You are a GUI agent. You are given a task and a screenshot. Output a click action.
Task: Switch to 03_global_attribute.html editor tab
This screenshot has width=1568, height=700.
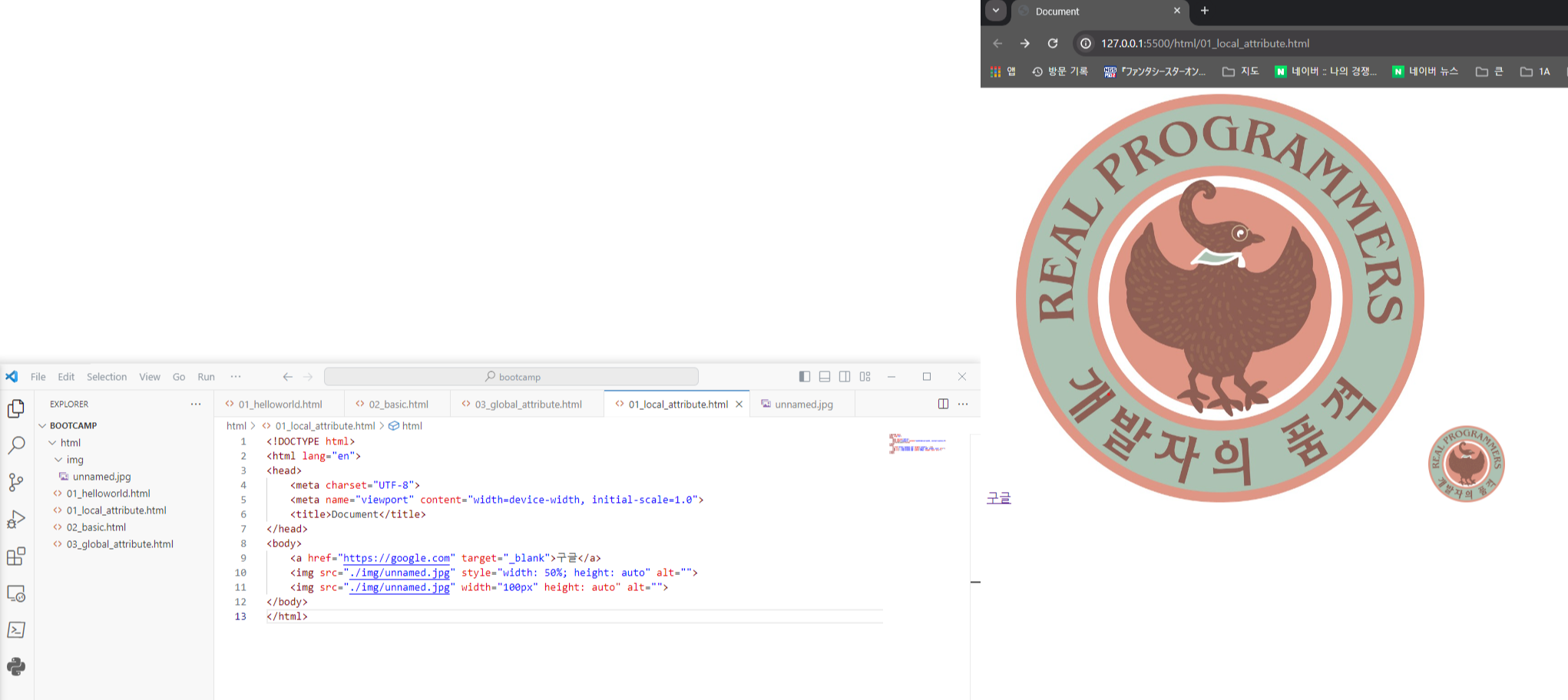tap(528, 404)
